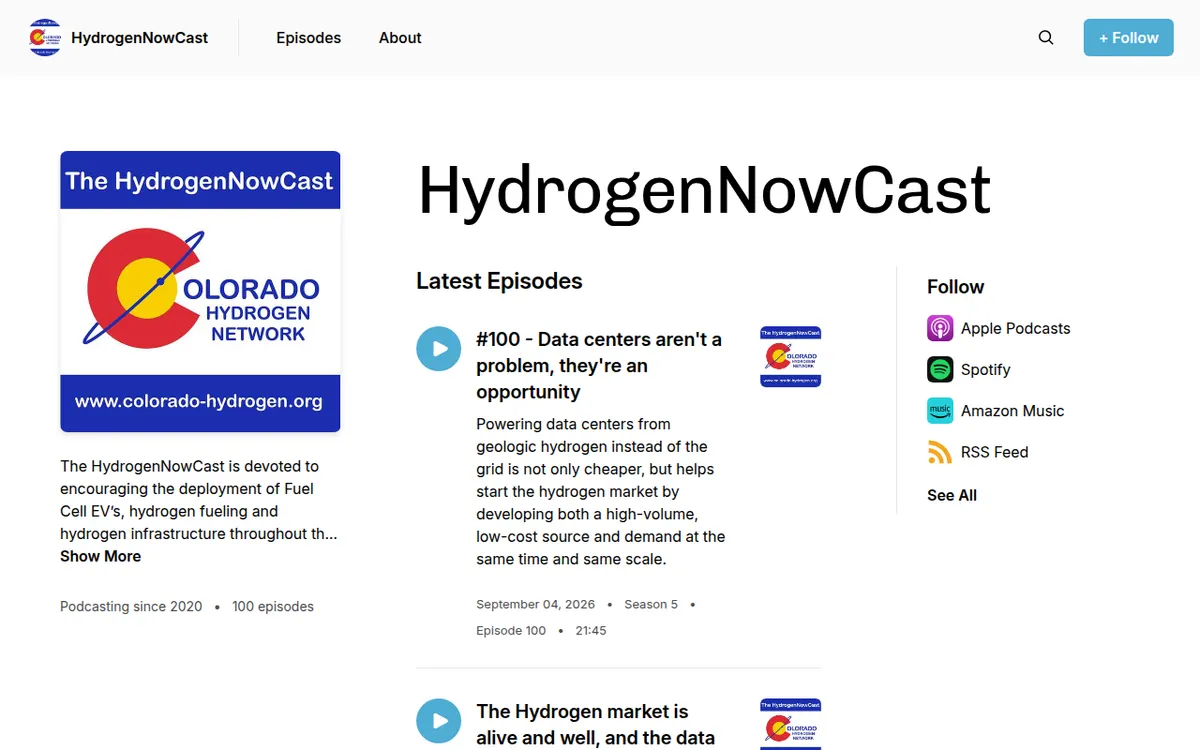Click the Amazon Music icon

(940, 410)
